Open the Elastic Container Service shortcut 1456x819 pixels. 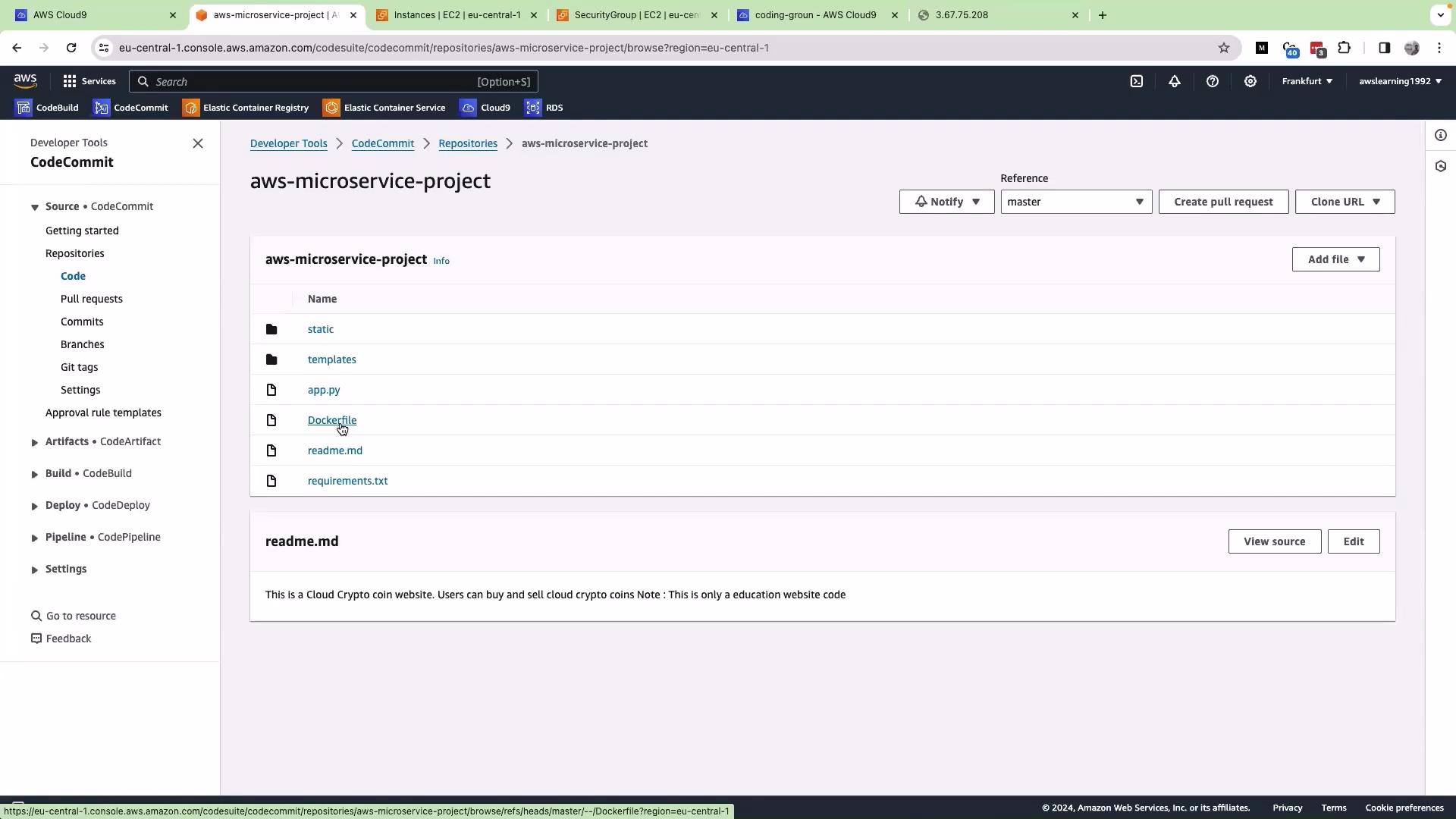[384, 108]
